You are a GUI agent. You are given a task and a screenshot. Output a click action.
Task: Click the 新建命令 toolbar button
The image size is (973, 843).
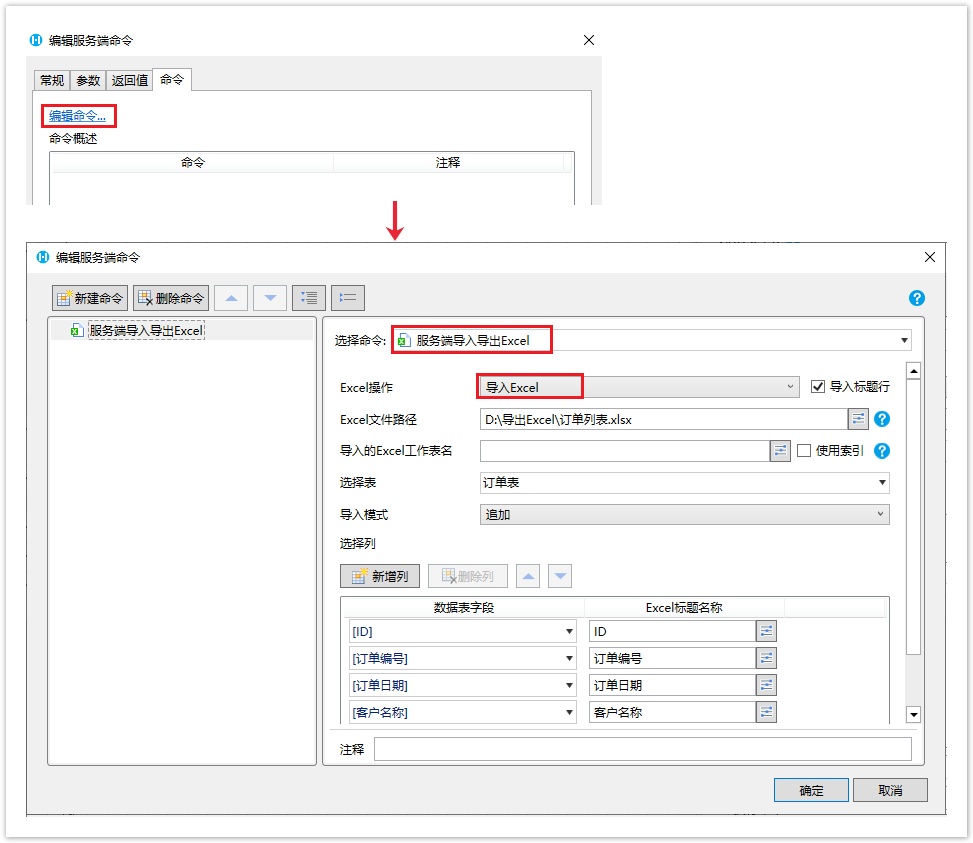click(x=90, y=298)
